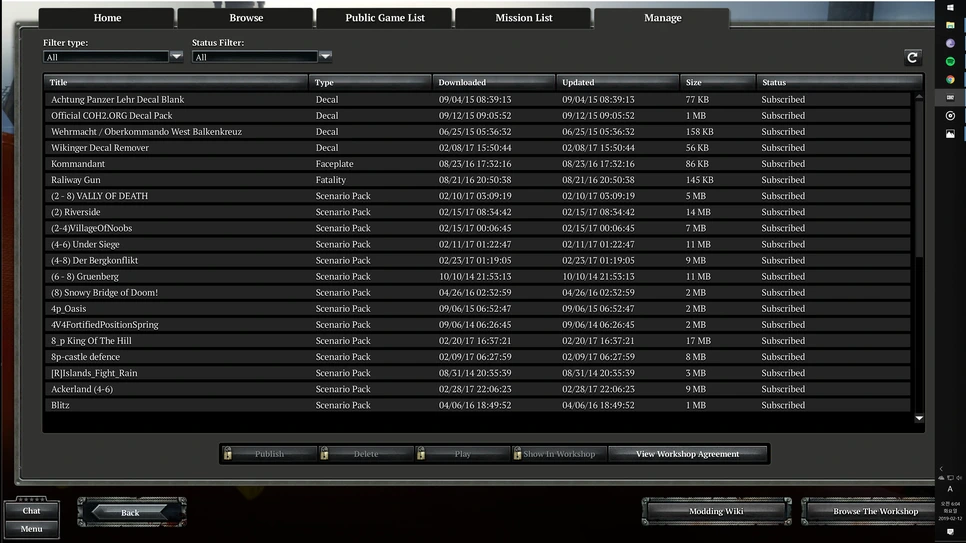Click the Fatality type cell

point(331,179)
